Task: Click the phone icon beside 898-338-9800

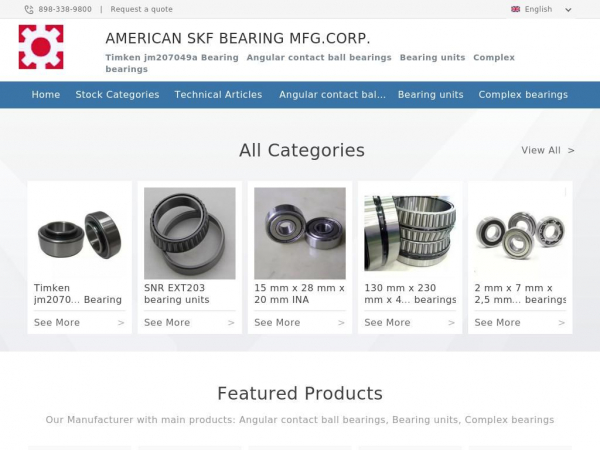Action: click(x=29, y=10)
